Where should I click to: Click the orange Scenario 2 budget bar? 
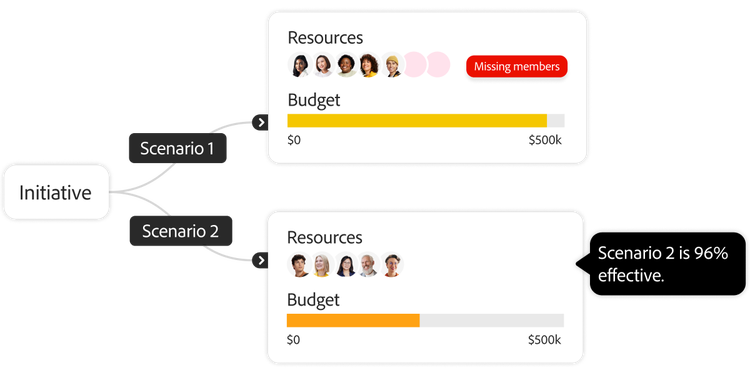click(353, 320)
